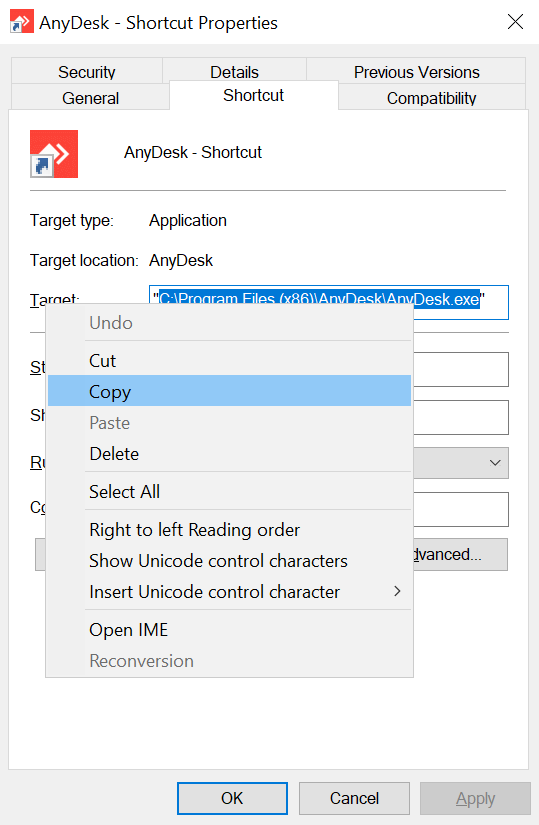Select Open IME menu entry
Screen dimensions: 539x825
[229, 629]
